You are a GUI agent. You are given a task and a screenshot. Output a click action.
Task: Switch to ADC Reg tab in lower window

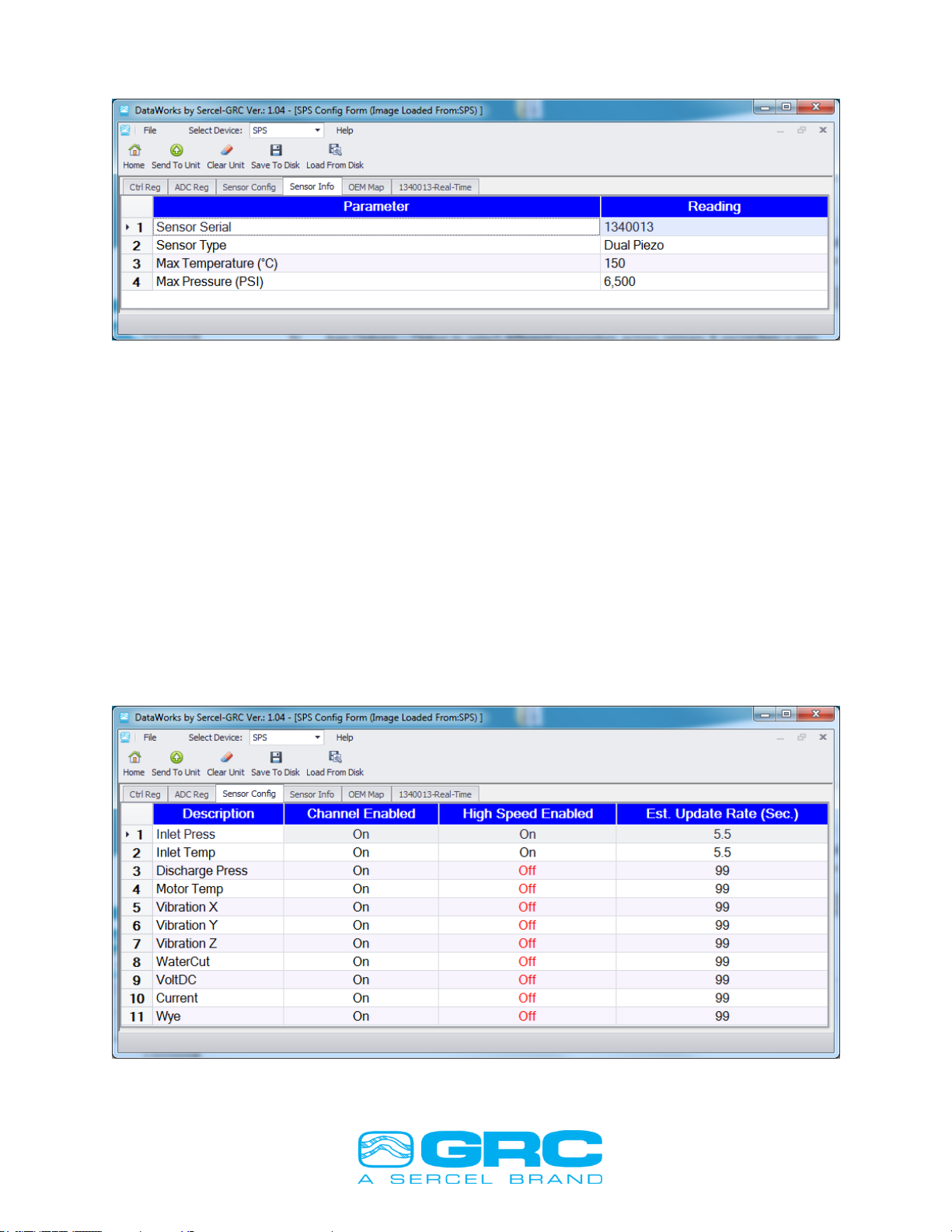click(191, 794)
